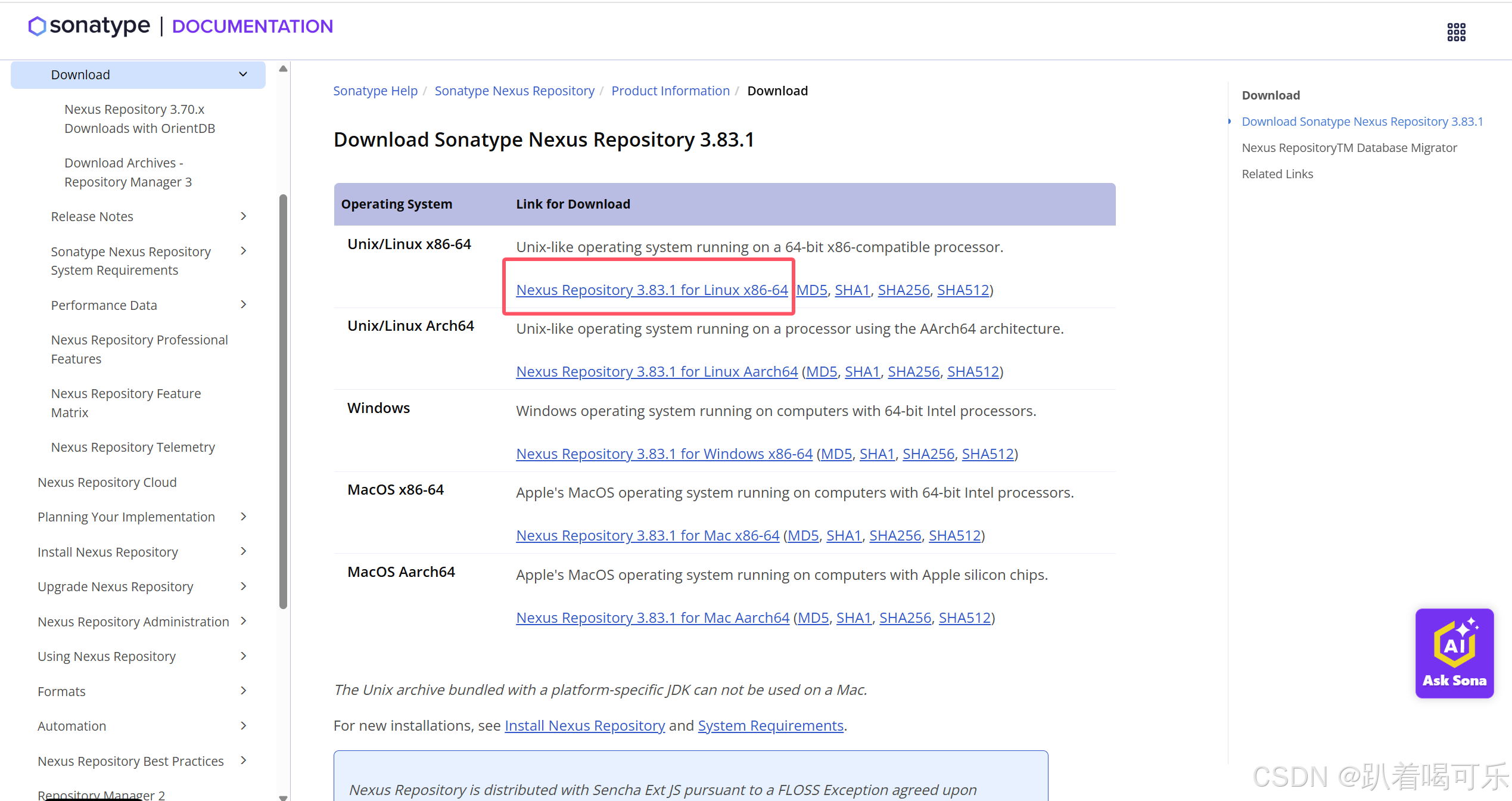Expand Planning Your Implementation chevron
This screenshot has height=801, width=1512.
[x=243, y=517]
